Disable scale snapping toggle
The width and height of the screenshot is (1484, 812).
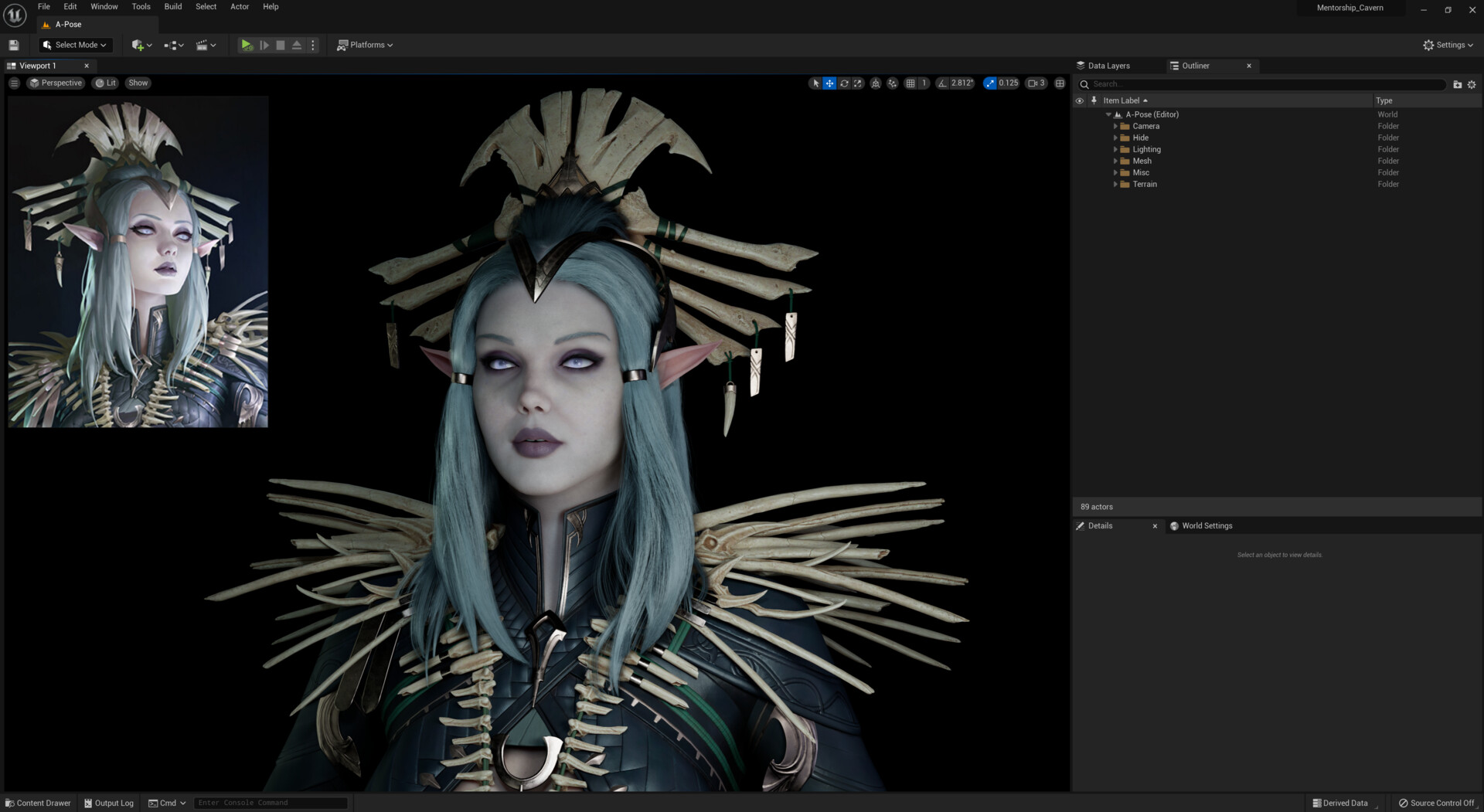(989, 83)
